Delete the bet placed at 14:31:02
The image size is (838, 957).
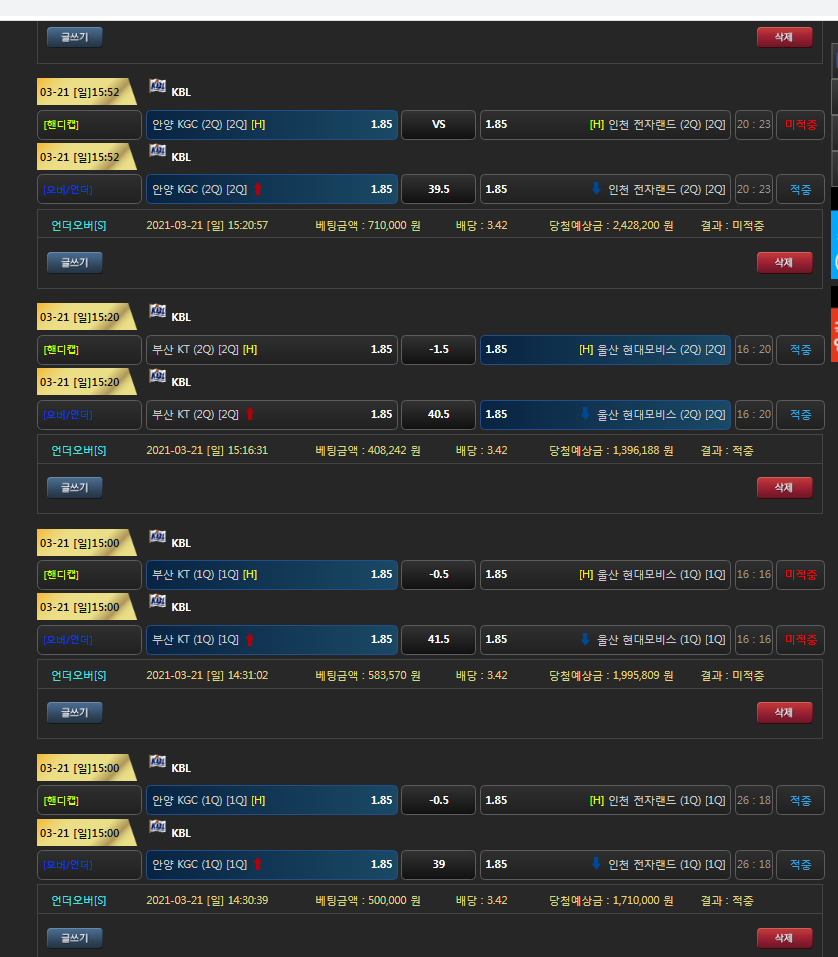[x=784, y=712]
